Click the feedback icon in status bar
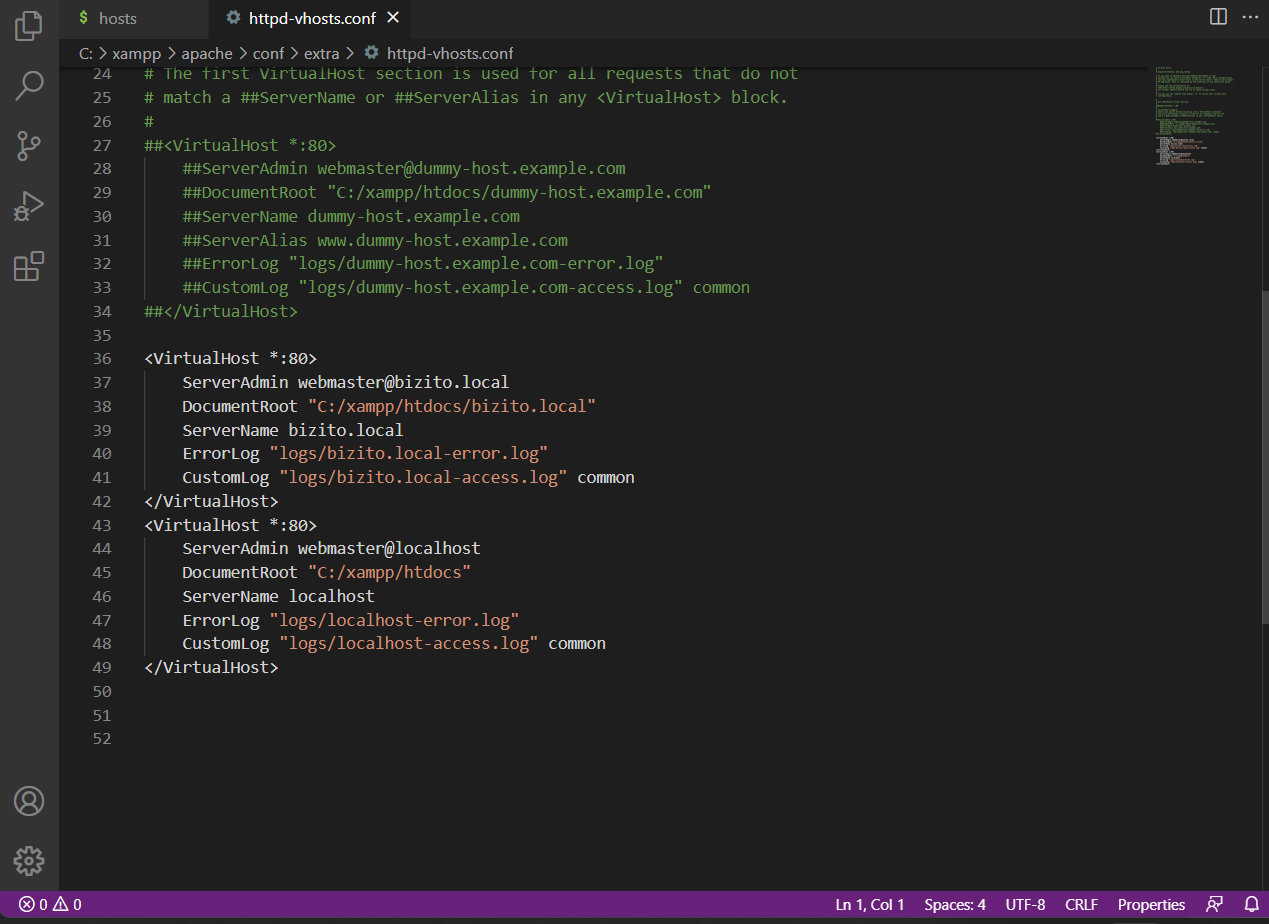Image resolution: width=1269 pixels, height=924 pixels. pyautogui.click(x=1215, y=905)
